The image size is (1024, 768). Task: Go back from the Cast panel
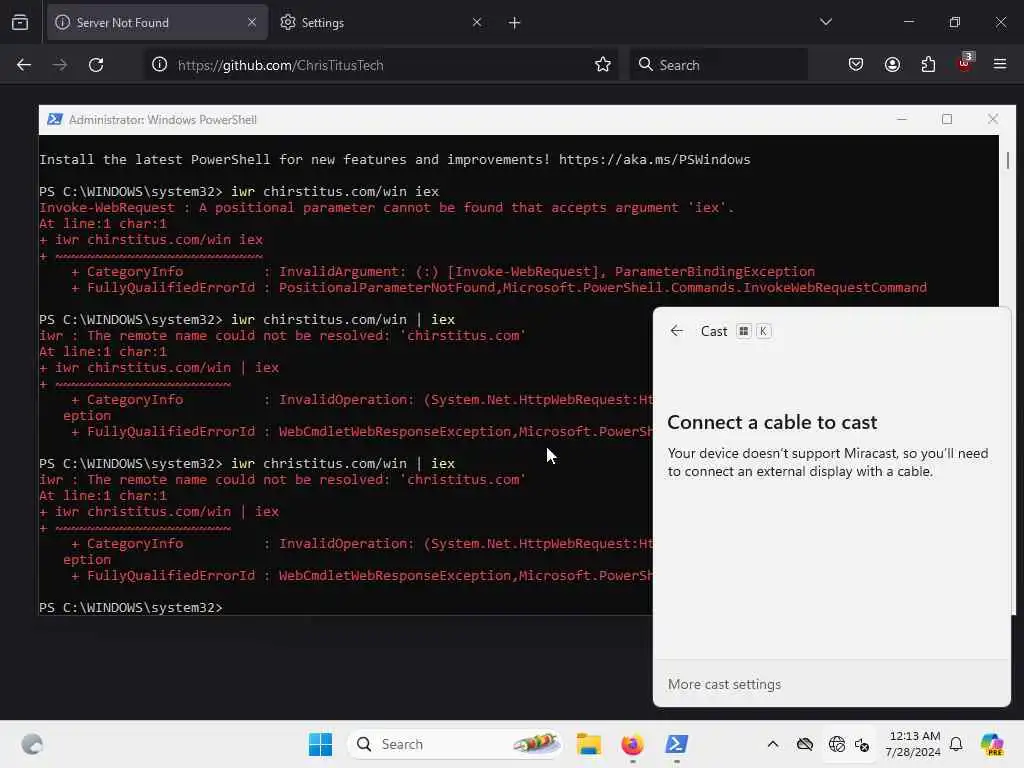coord(677,331)
